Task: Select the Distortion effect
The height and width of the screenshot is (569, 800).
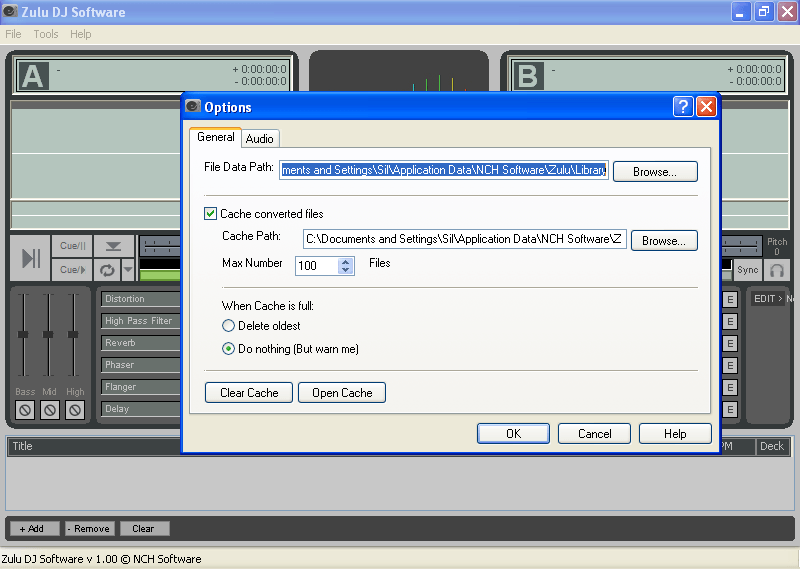Action: coord(141,299)
